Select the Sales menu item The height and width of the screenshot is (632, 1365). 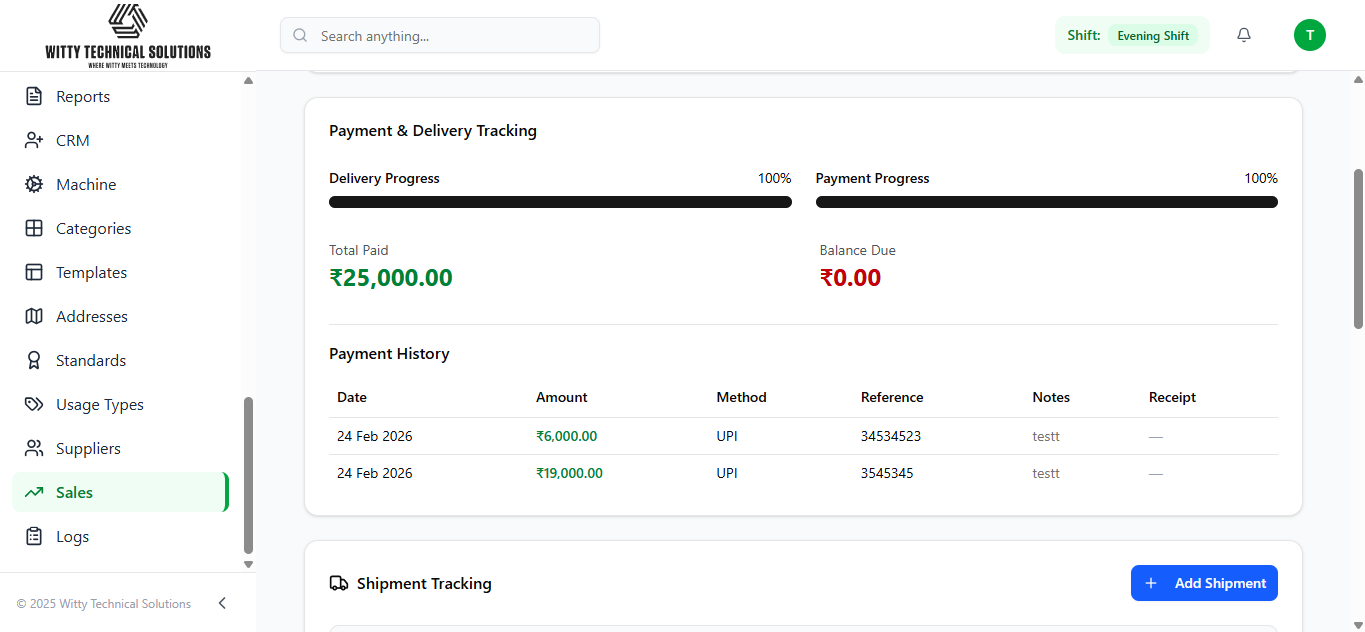pyautogui.click(x=74, y=493)
